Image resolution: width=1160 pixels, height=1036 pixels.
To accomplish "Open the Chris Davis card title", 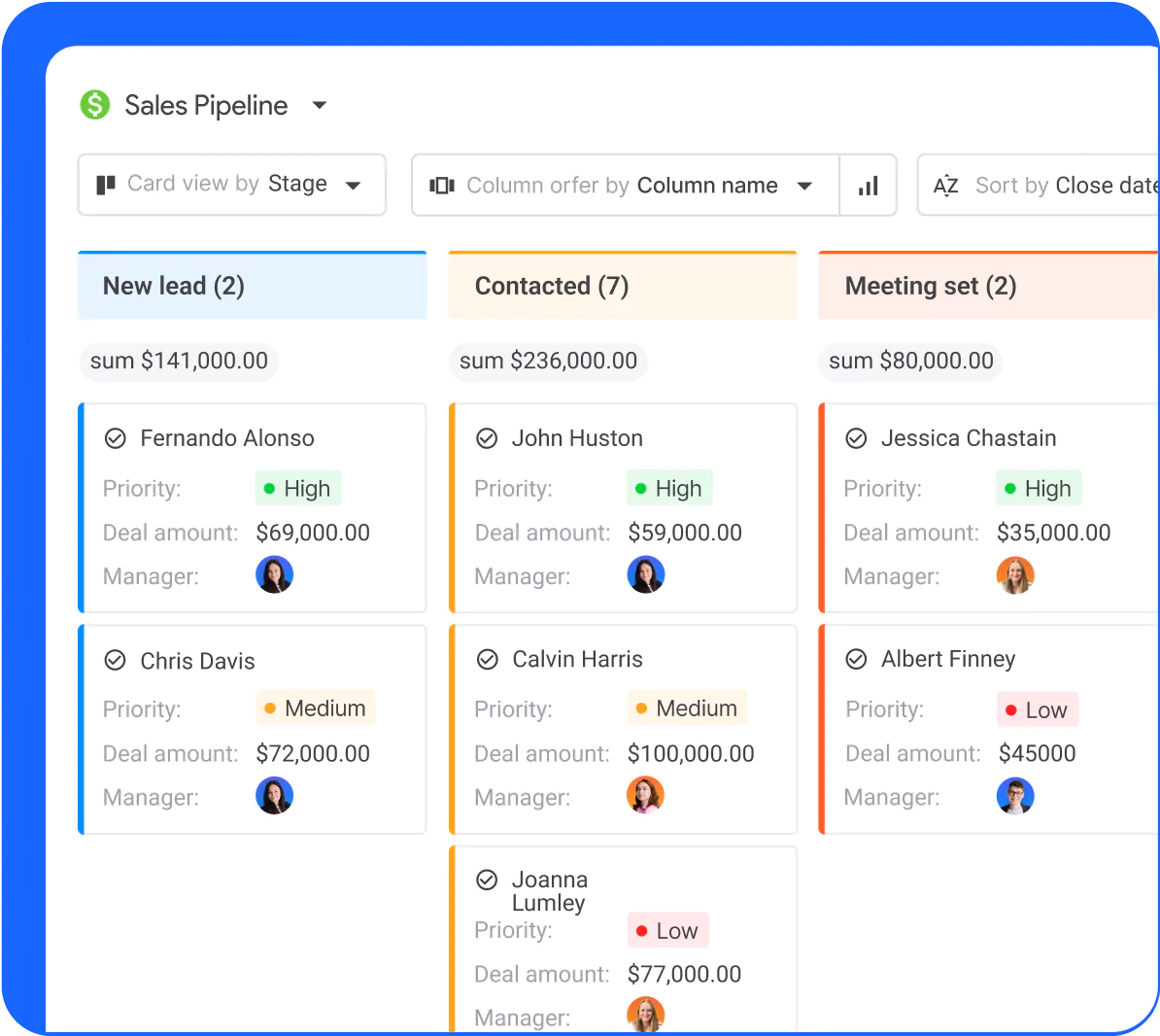I will [197, 661].
